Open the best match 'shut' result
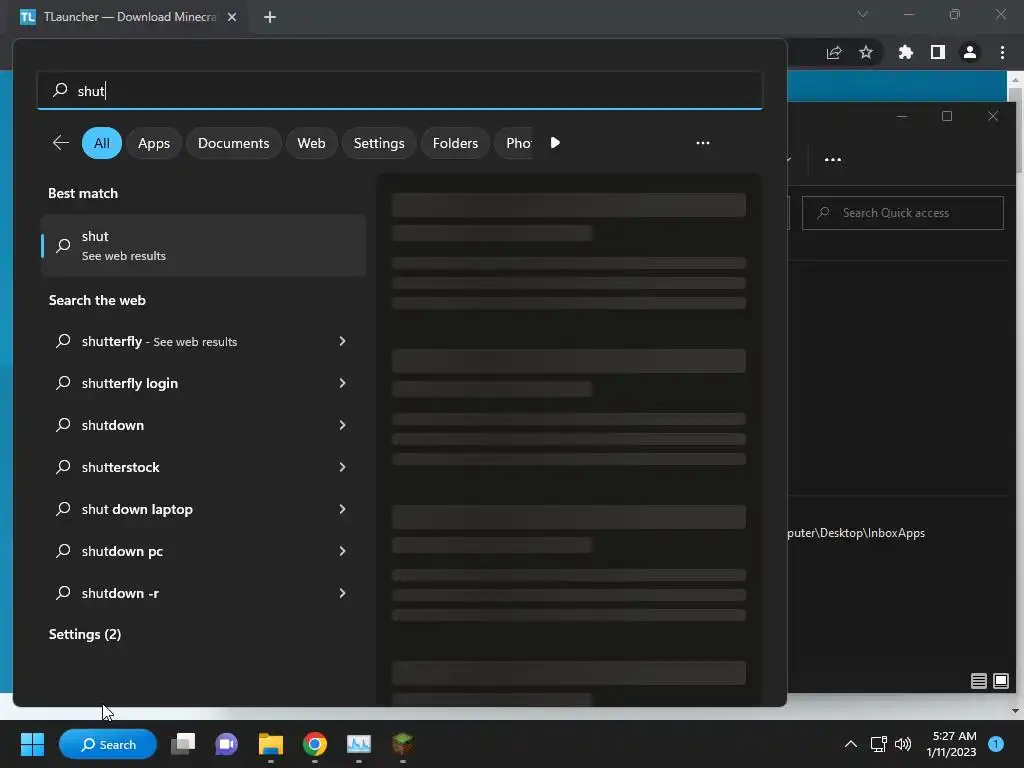 coord(204,246)
